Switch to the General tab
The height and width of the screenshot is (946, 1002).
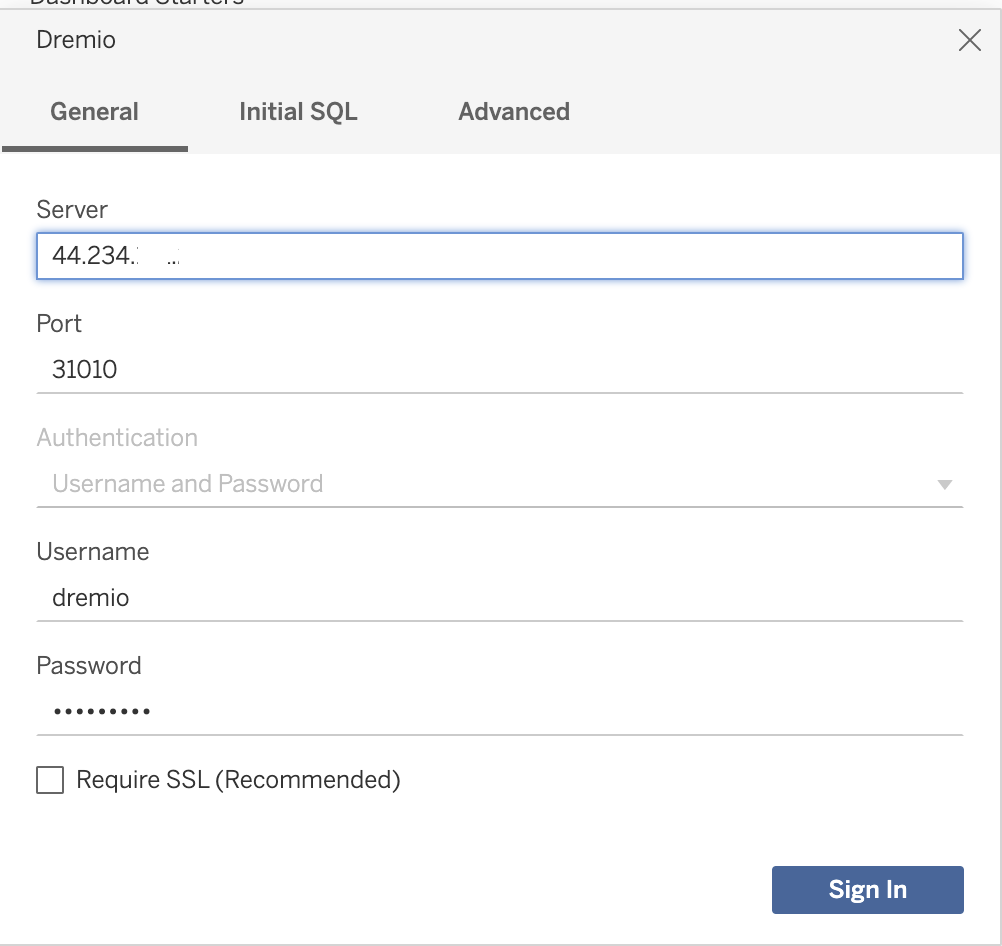point(95,112)
